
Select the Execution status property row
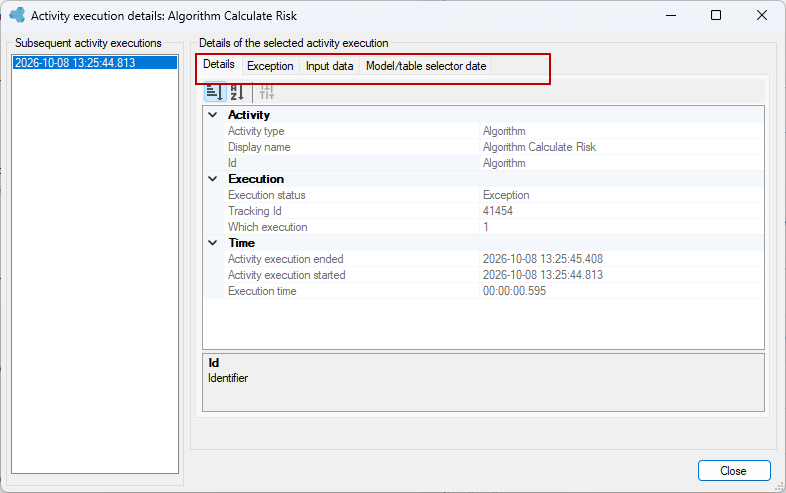click(494, 195)
